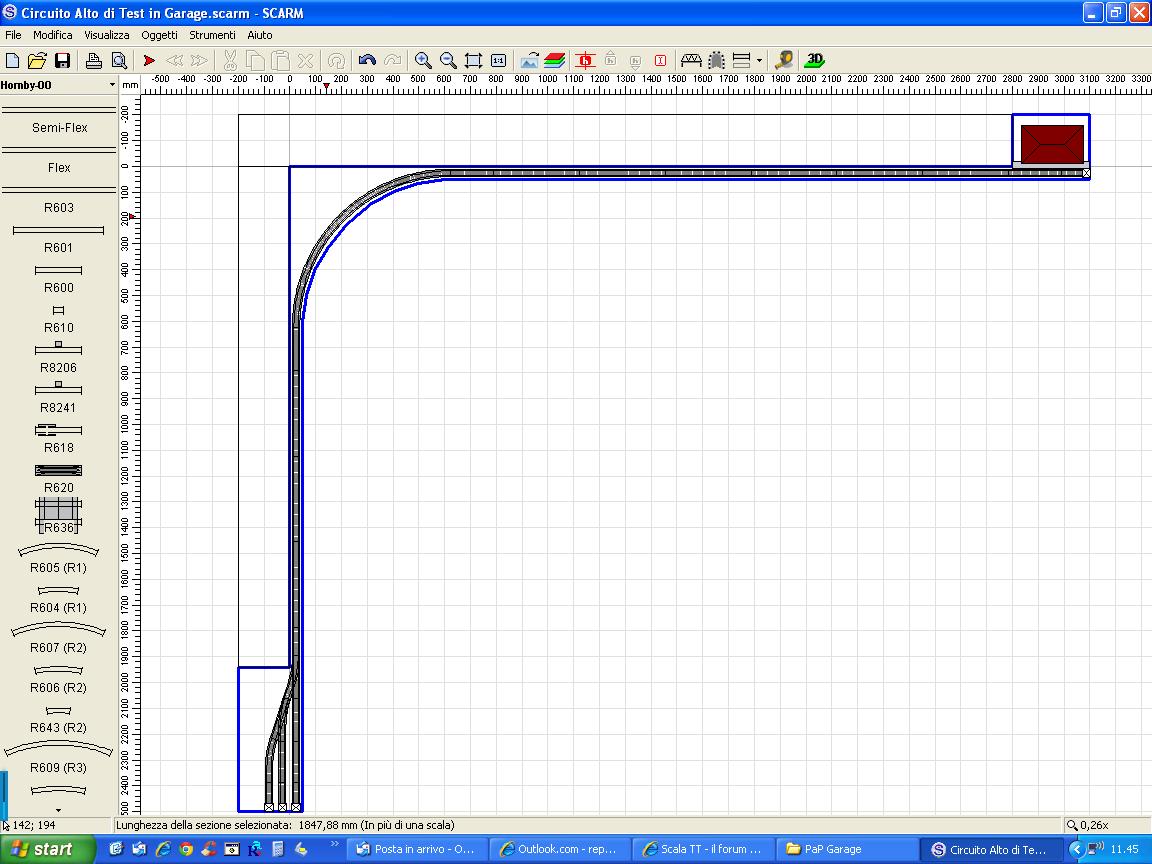Select the R618 isolating track
This screenshot has height=864, width=1152.
point(59,439)
